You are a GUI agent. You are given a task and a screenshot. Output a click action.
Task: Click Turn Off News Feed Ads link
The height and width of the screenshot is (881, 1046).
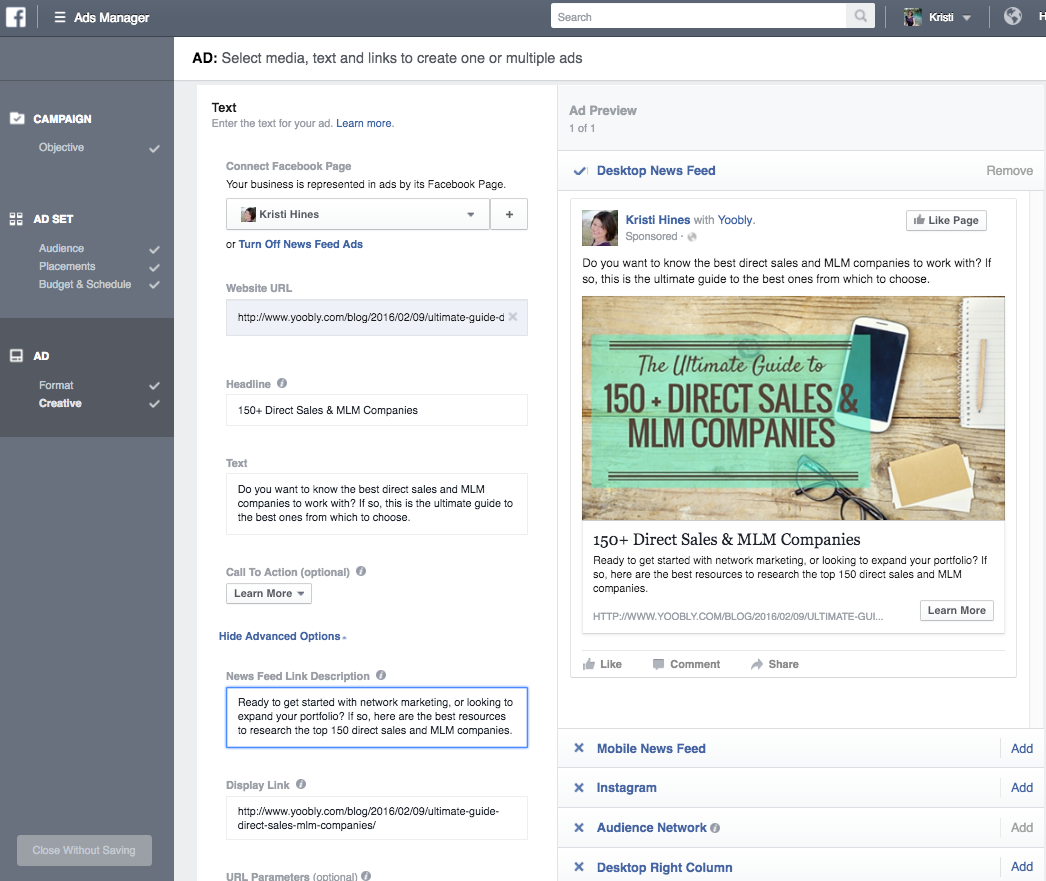pyautogui.click(x=301, y=244)
